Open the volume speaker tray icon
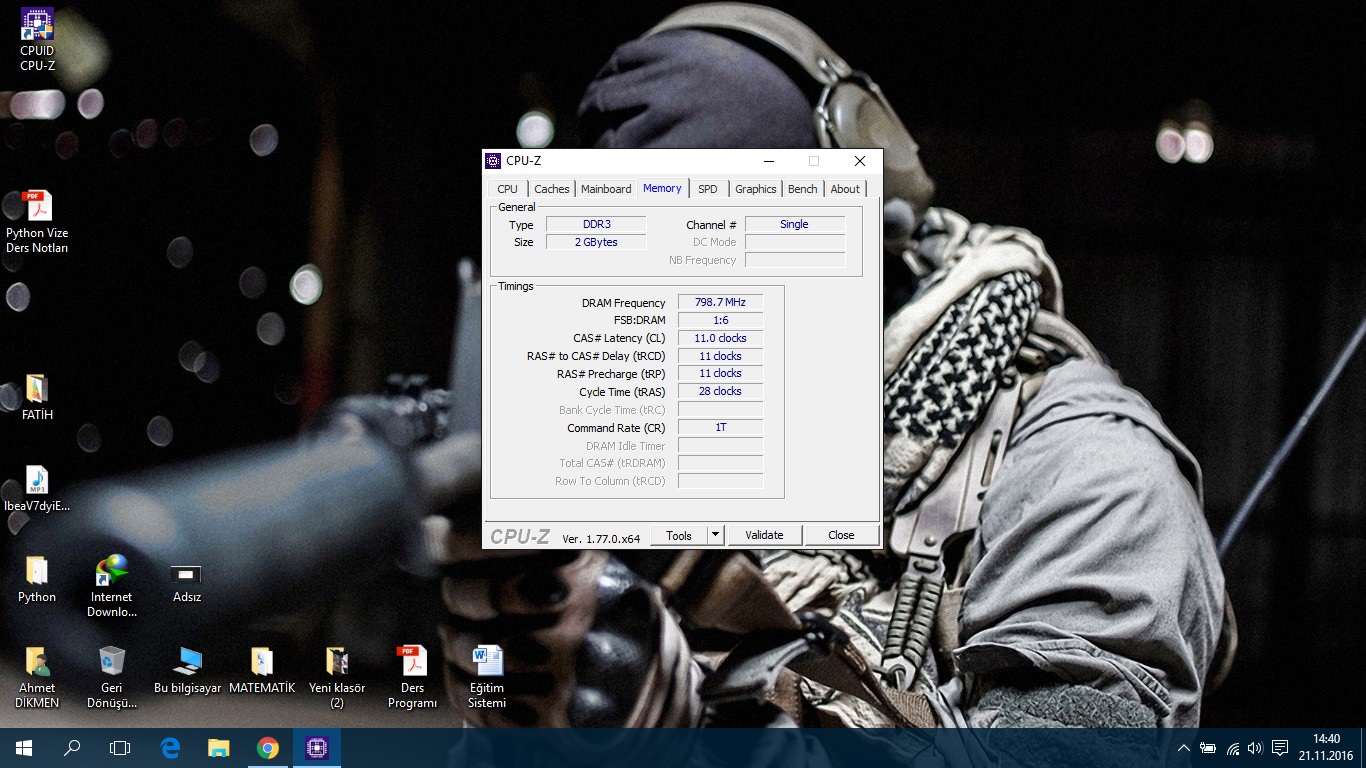This screenshot has height=768, width=1366. click(1255, 748)
